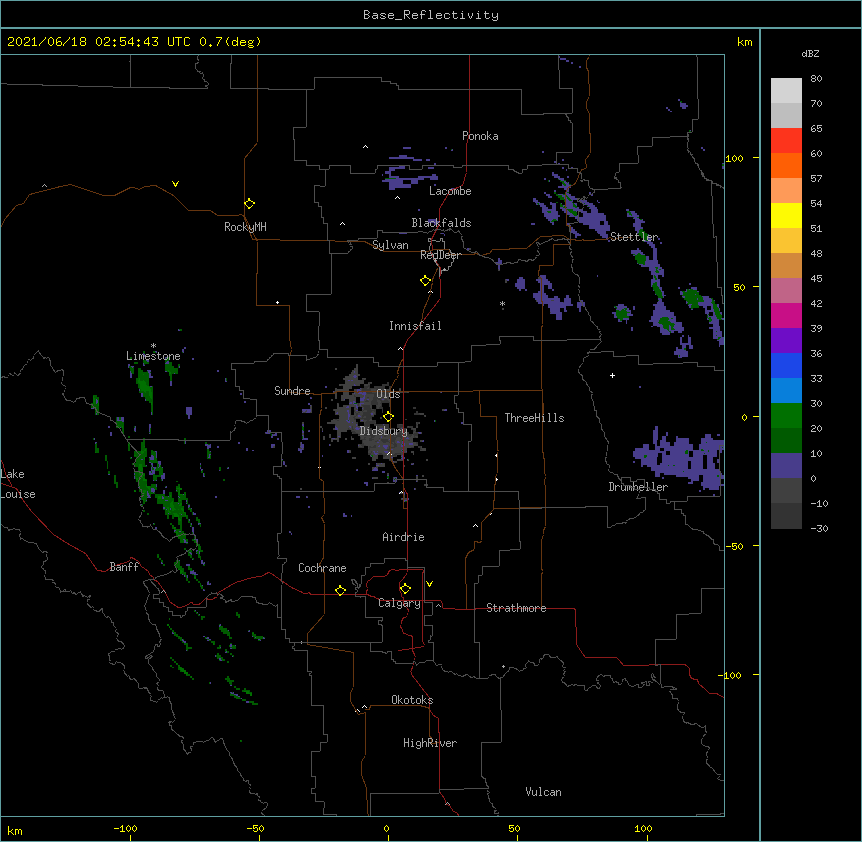Screen dimensions: 862x842
Task: Click the Stettler label
Action: point(634,237)
